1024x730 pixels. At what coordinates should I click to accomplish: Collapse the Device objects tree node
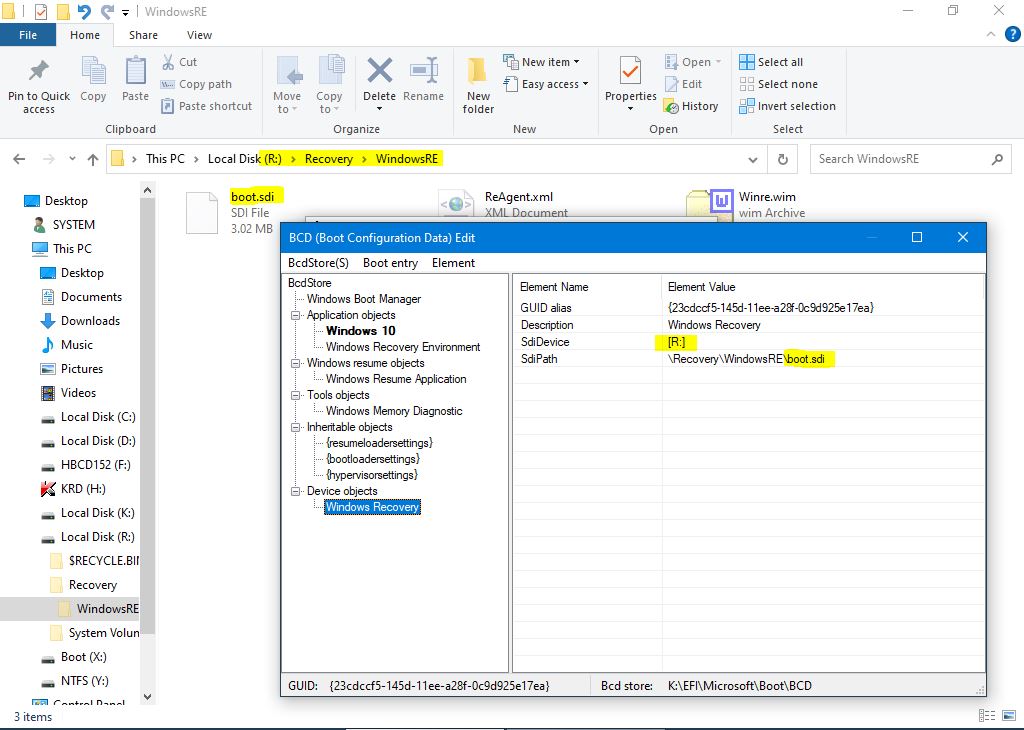pos(296,491)
